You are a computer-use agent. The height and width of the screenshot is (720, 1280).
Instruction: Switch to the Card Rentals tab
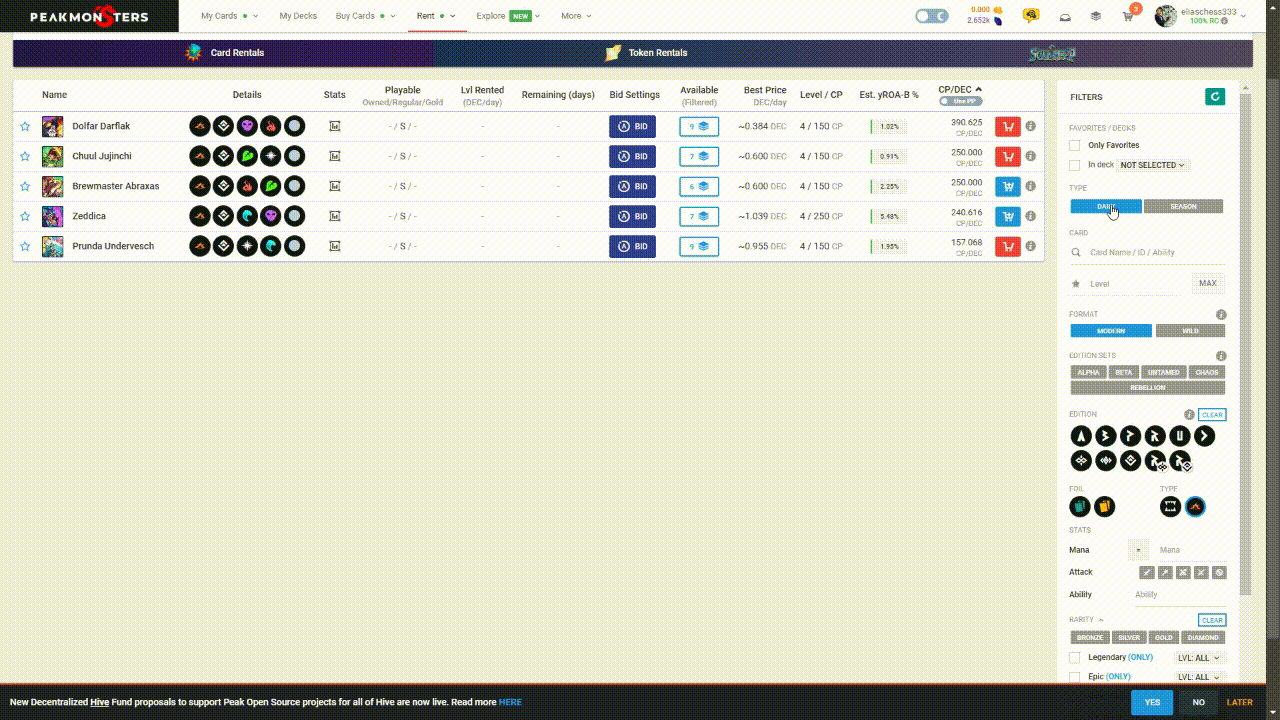pyautogui.click(x=226, y=53)
